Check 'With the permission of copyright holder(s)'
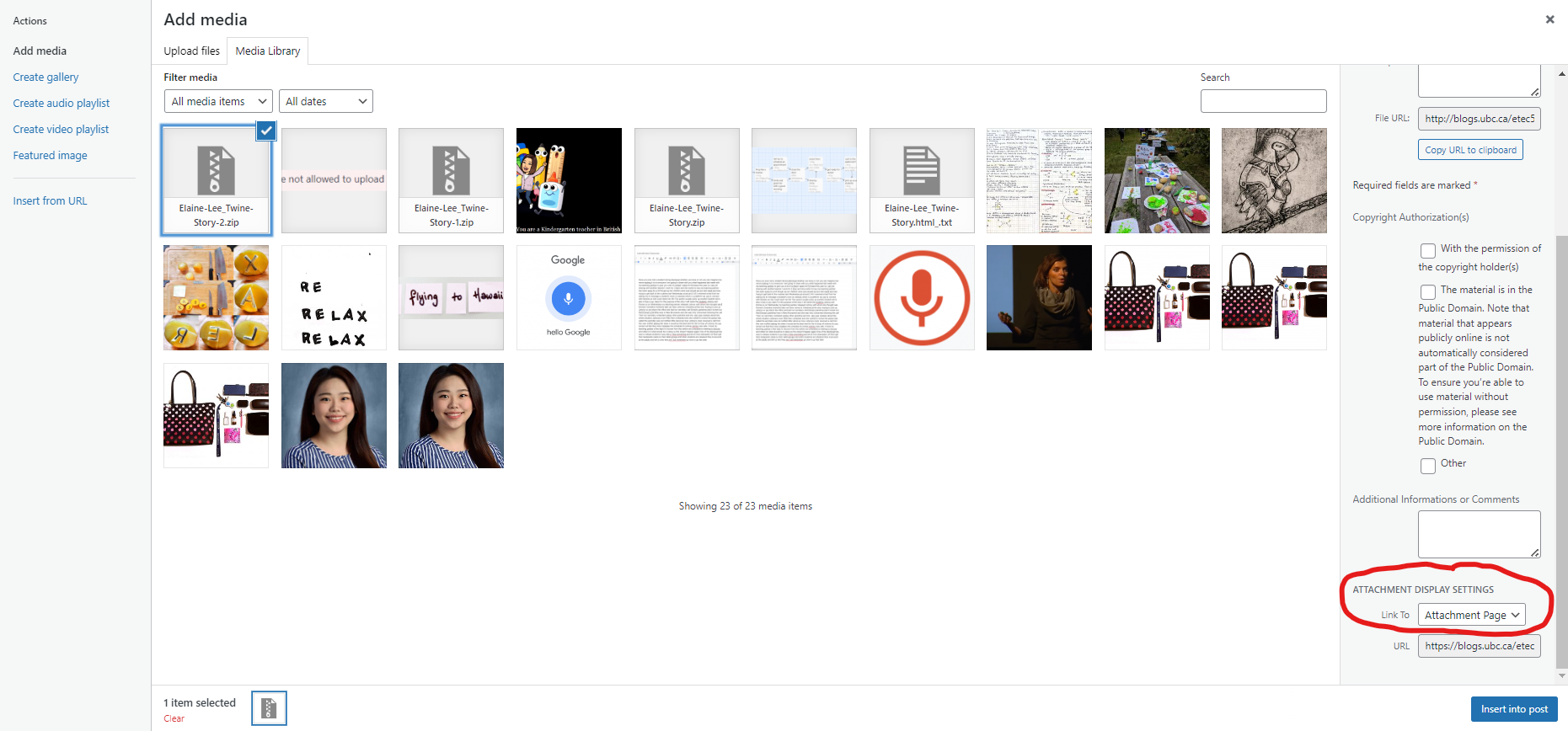1568x731 pixels. point(1427,251)
